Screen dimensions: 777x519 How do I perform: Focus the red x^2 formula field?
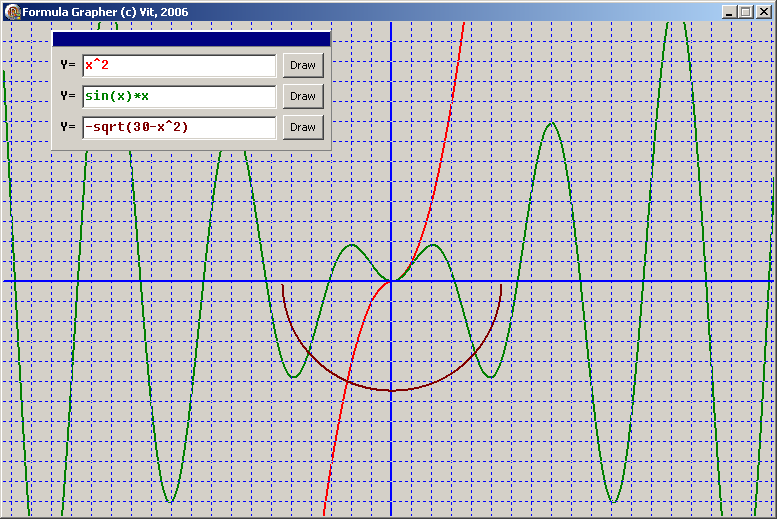pyautogui.click(x=178, y=65)
